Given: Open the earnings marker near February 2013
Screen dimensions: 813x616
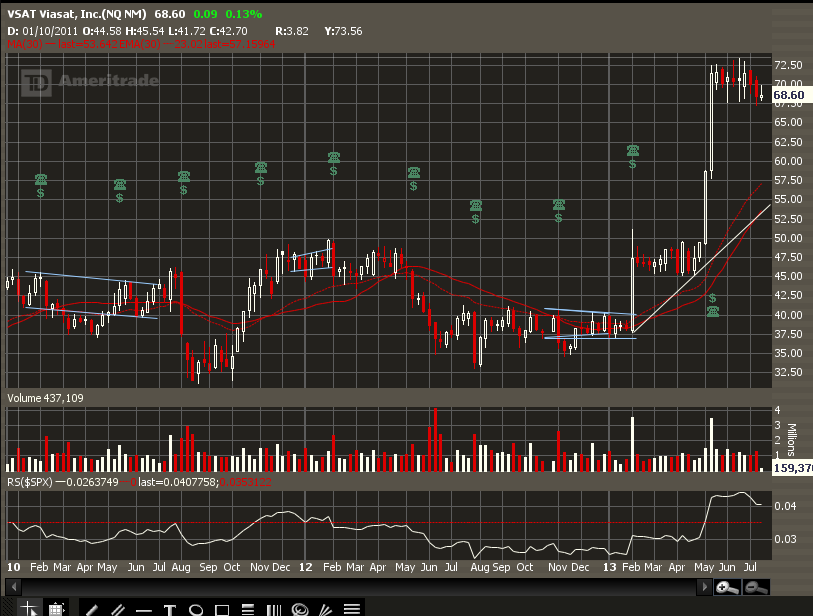Looking at the screenshot, I should coord(633,156).
